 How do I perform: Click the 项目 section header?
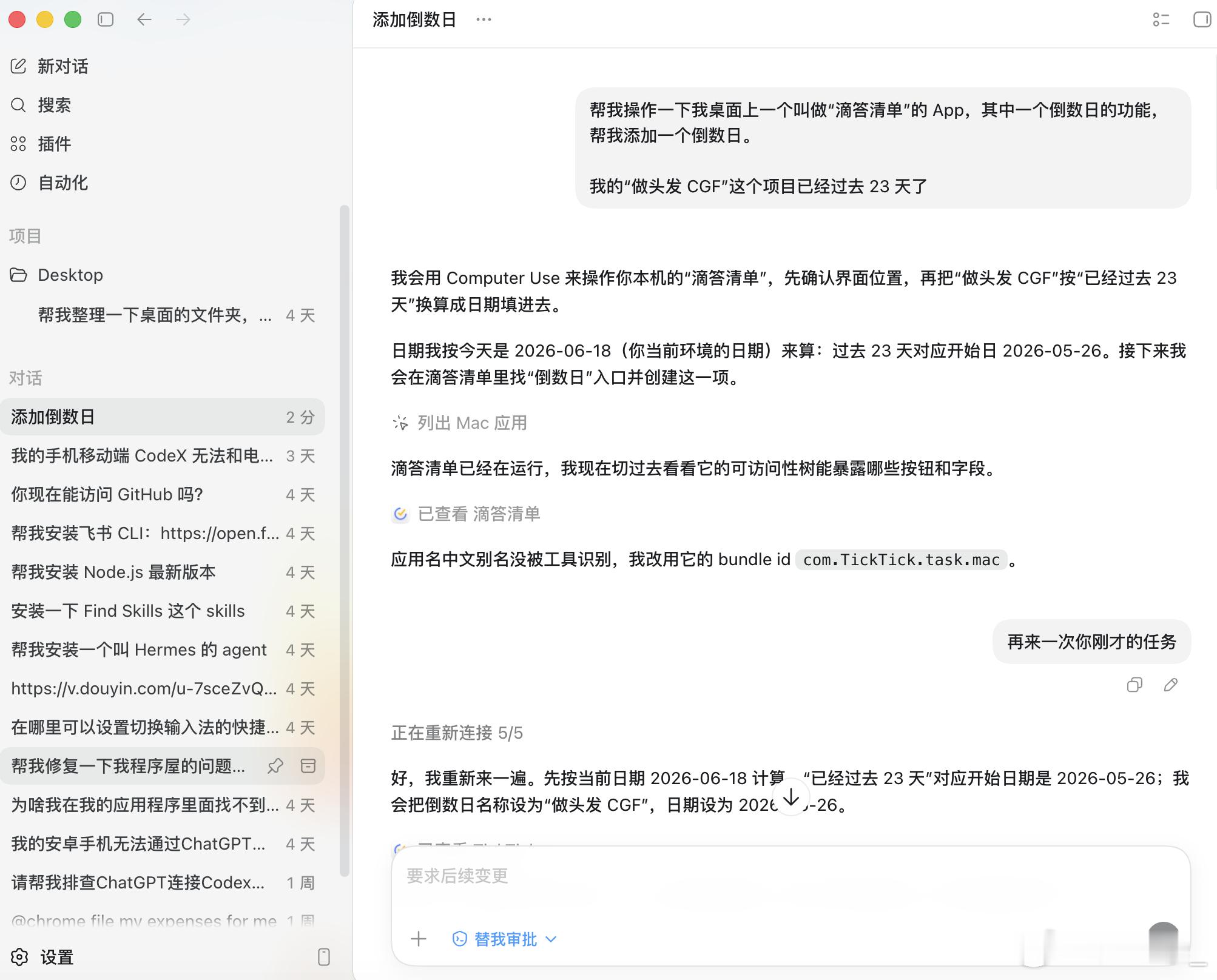pyautogui.click(x=25, y=236)
